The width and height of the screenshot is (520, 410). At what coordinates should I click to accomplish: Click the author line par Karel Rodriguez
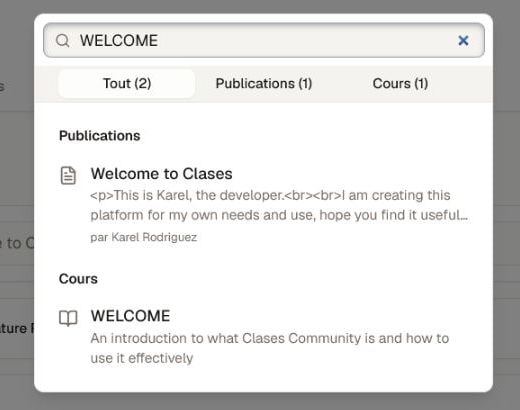pyautogui.click(x=144, y=237)
